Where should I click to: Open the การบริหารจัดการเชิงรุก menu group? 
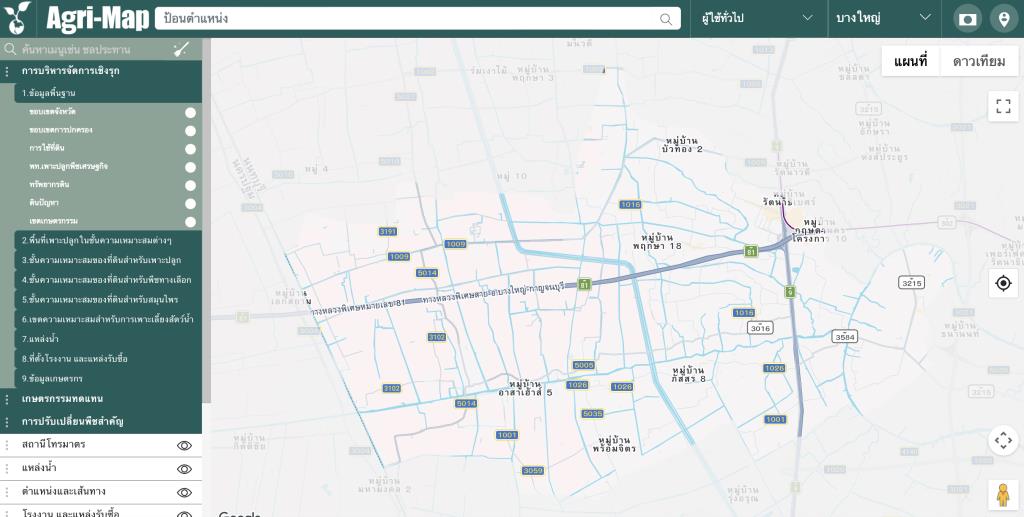click(x=101, y=71)
